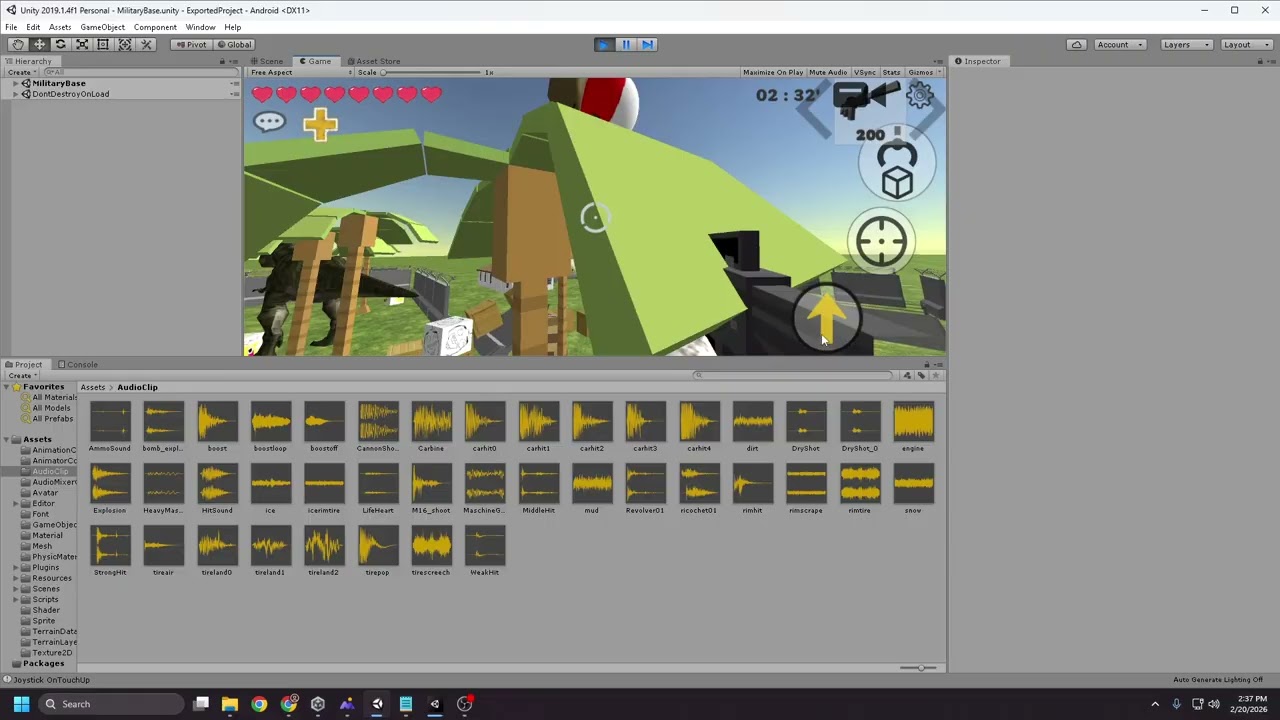Collapse the Favorites section

pyautogui.click(x=7, y=387)
